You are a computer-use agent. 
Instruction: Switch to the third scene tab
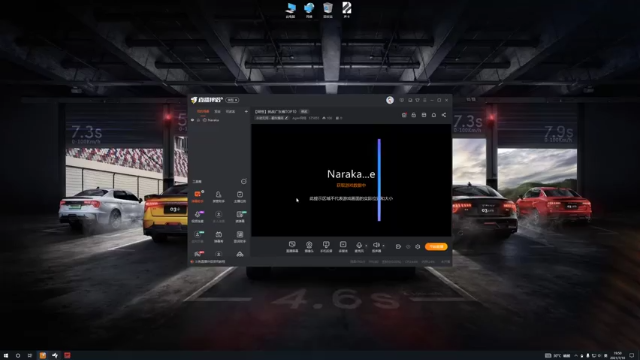(230, 111)
